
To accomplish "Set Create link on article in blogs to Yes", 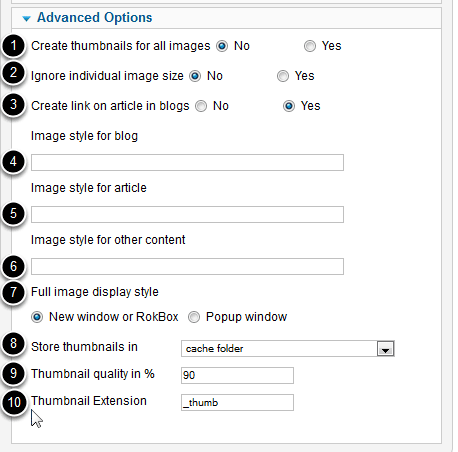I will coord(289,106).
